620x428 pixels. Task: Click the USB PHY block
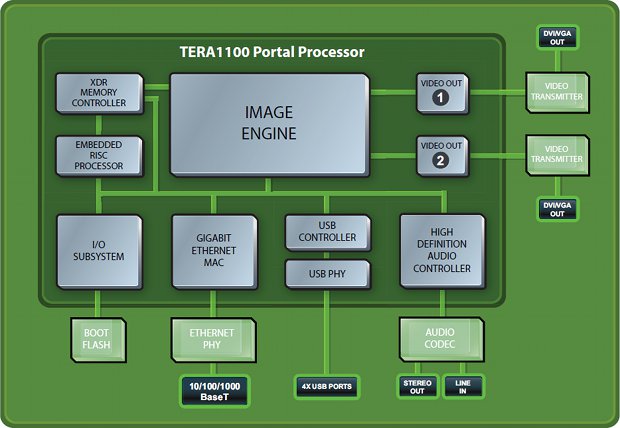pyautogui.click(x=328, y=274)
